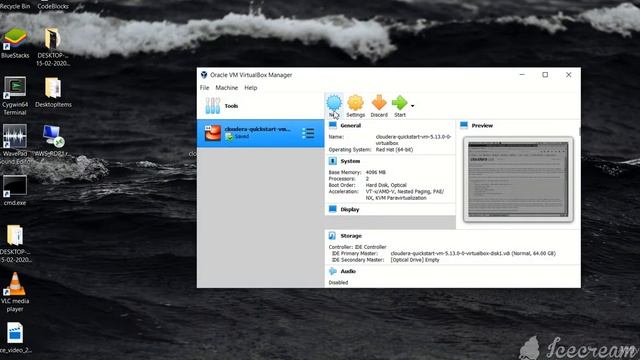Click the Audio speaker icon
This screenshot has width=640, height=360.
tap(333, 271)
